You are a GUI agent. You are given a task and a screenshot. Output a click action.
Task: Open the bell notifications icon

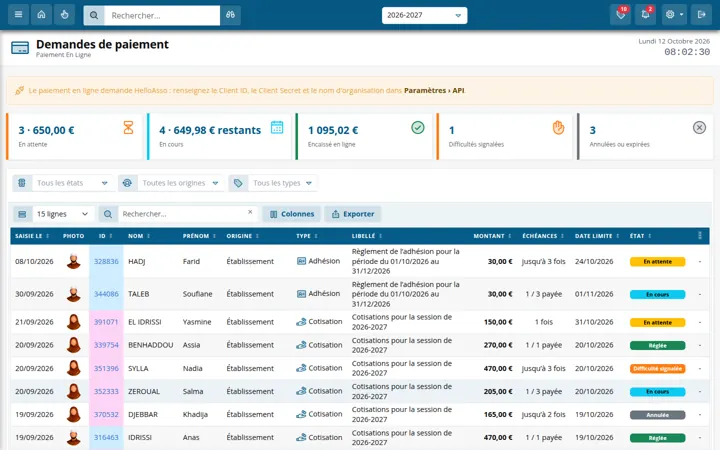[x=645, y=15]
